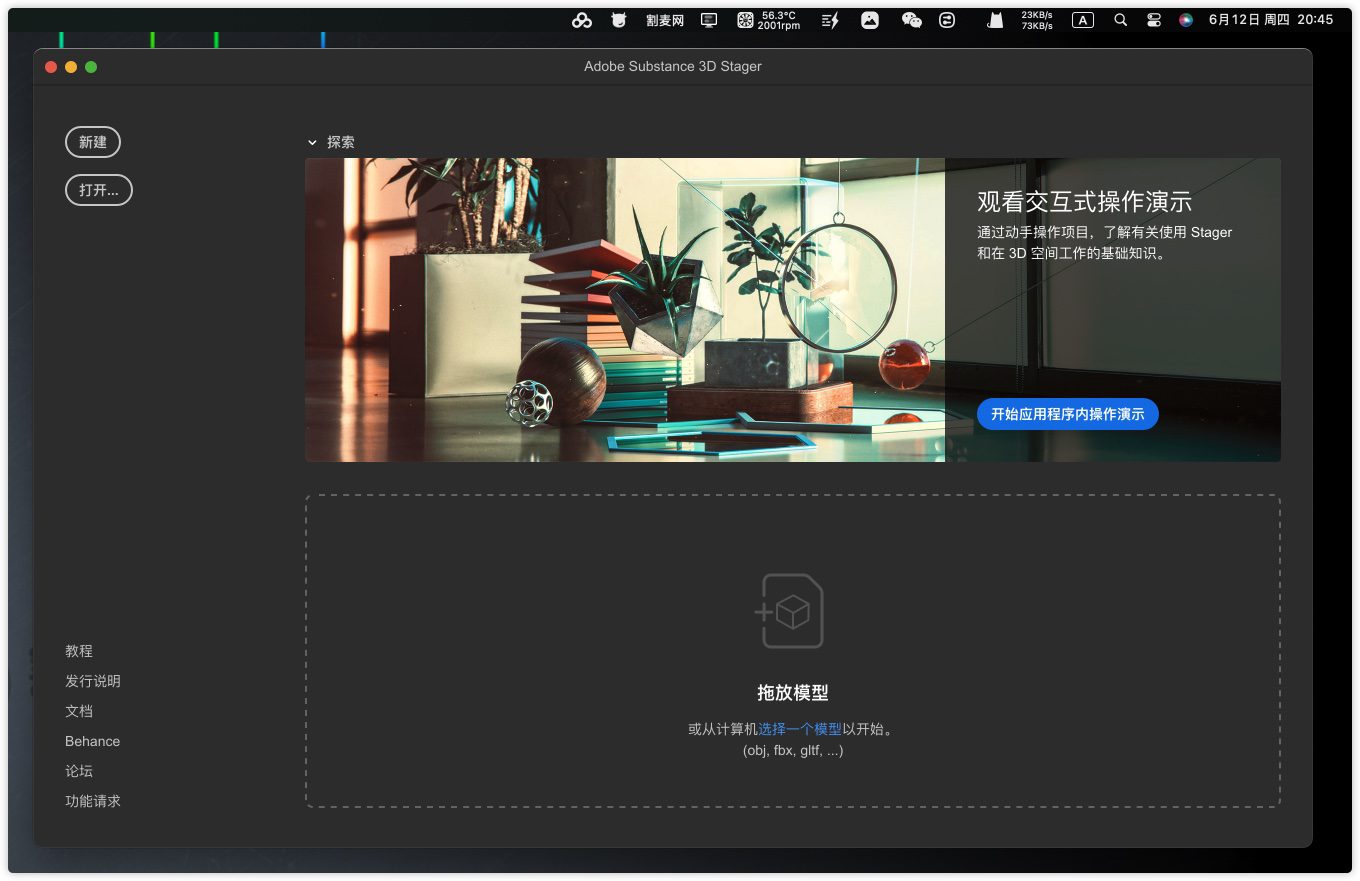Click the red close window button
The width and height of the screenshot is (1360, 881).
tap(51, 67)
